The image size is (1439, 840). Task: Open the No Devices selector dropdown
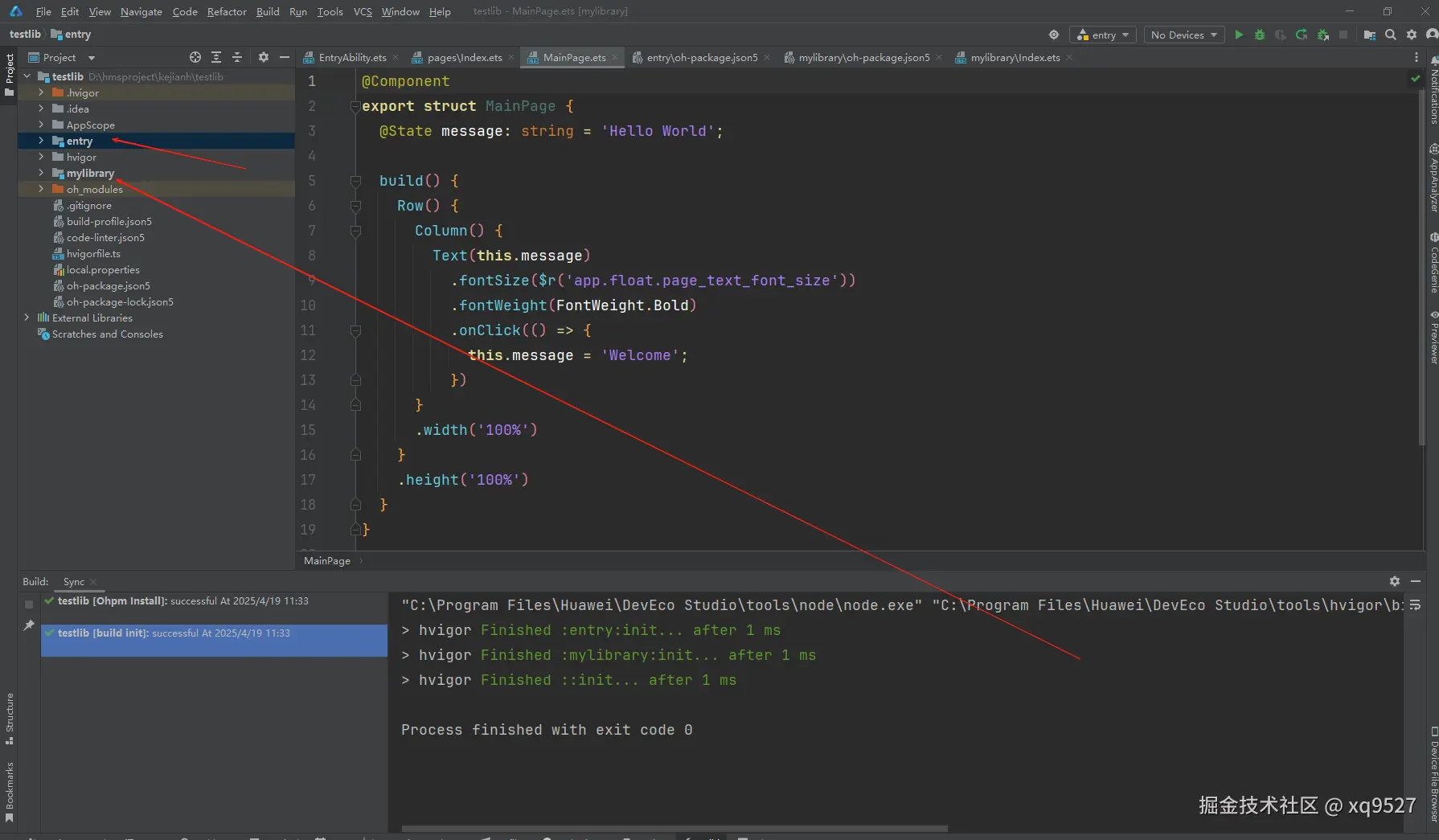1183,35
